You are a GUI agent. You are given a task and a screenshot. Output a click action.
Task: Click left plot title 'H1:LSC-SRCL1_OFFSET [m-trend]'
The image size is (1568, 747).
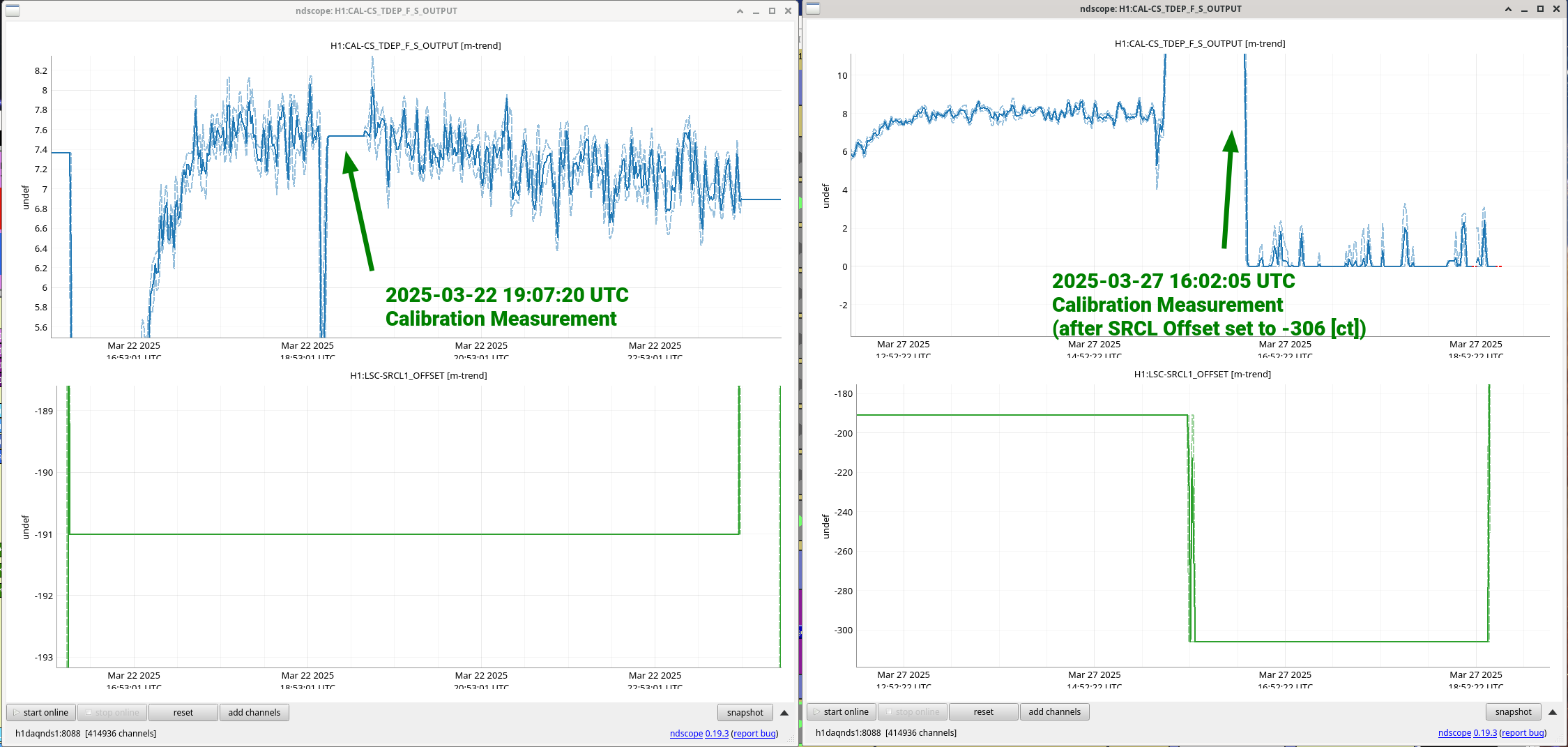click(418, 375)
